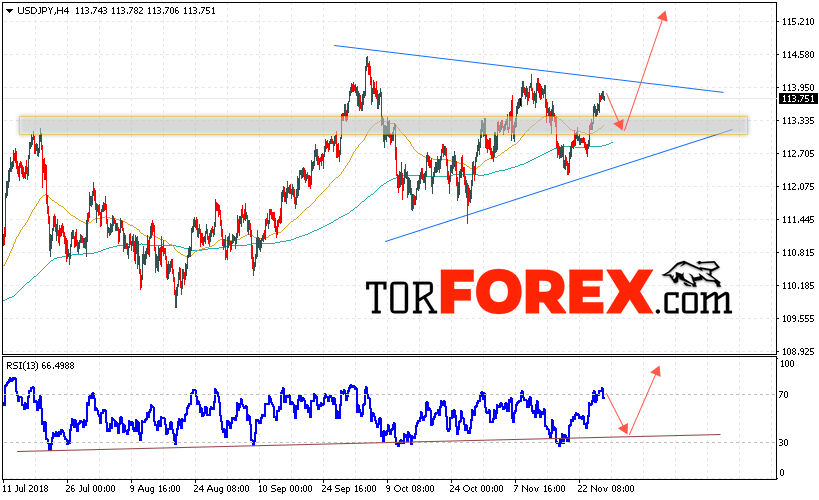Click the 24 Aug 08:00 time label

pos(221,489)
